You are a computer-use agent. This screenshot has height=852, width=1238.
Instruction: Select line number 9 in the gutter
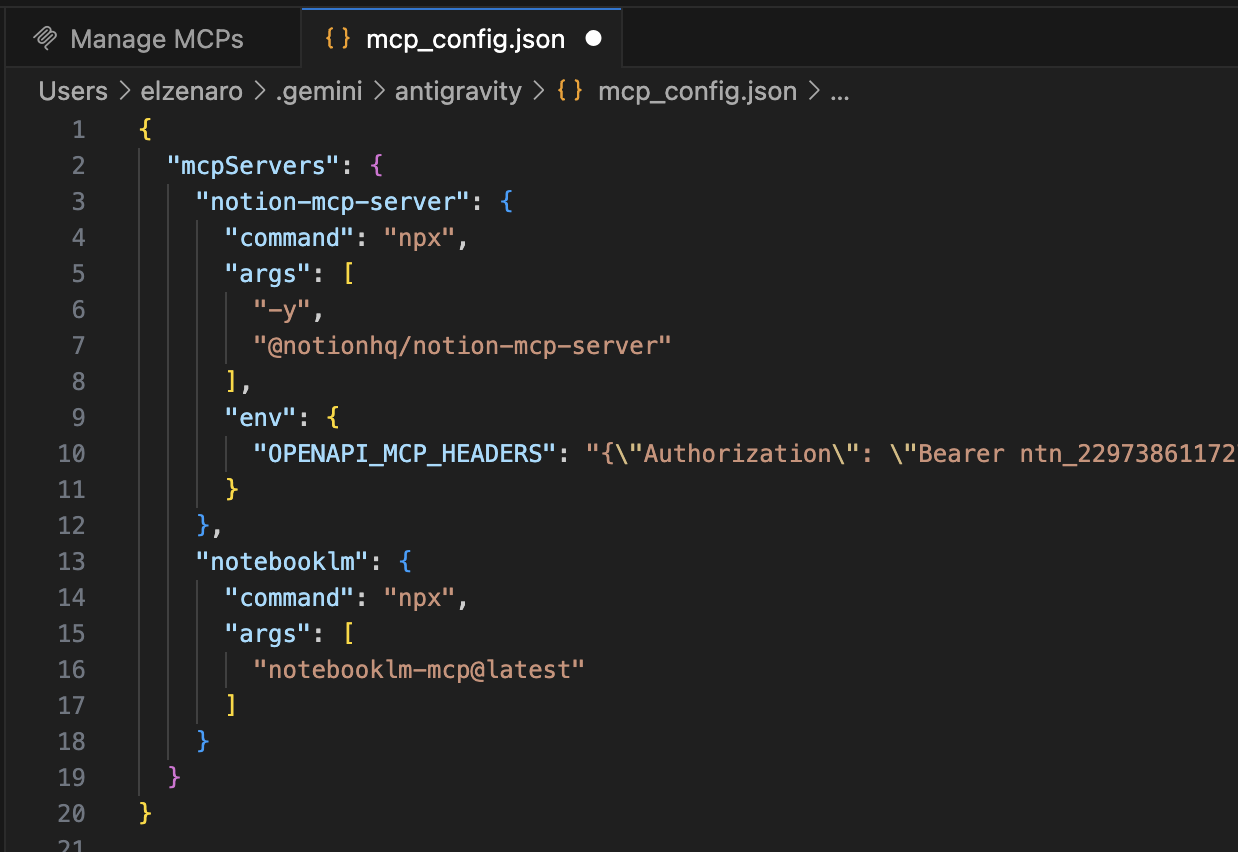click(x=79, y=418)
